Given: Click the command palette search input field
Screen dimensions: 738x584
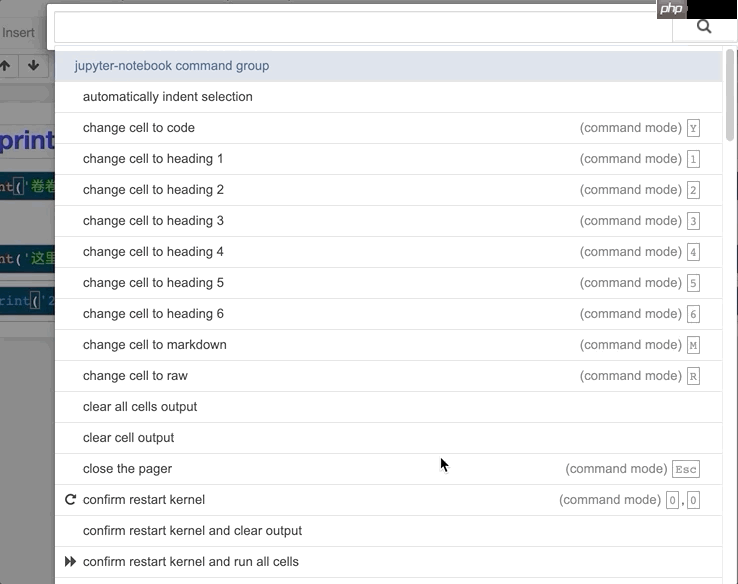Looking at the screenshot, I should 362,27.
